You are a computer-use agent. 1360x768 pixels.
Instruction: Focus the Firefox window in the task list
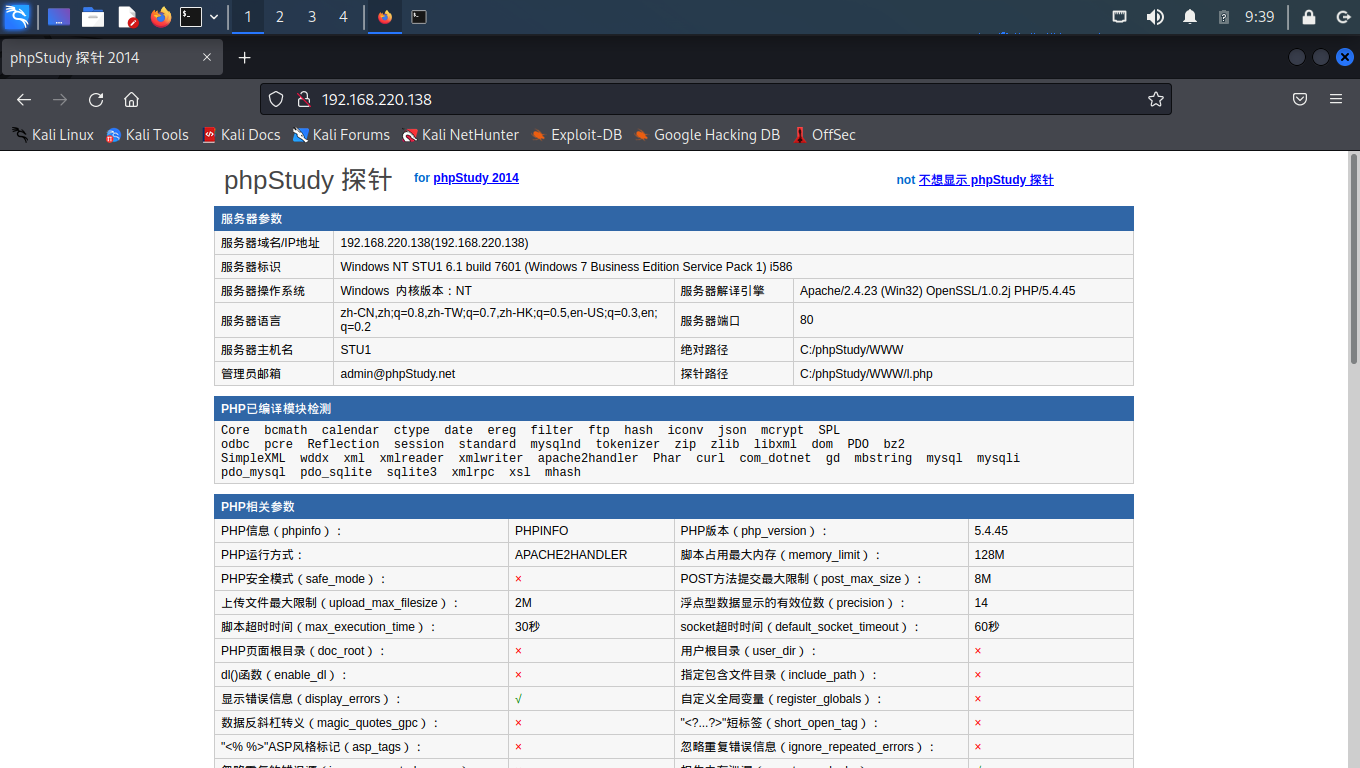pos(385,16)
